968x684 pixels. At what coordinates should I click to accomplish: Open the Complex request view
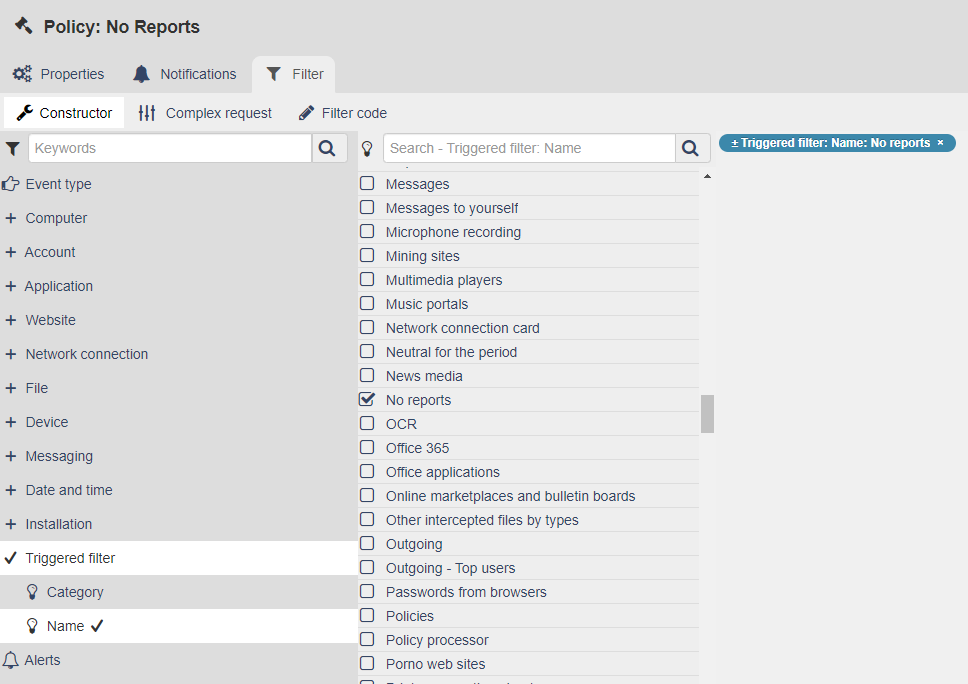coord(205,113)
